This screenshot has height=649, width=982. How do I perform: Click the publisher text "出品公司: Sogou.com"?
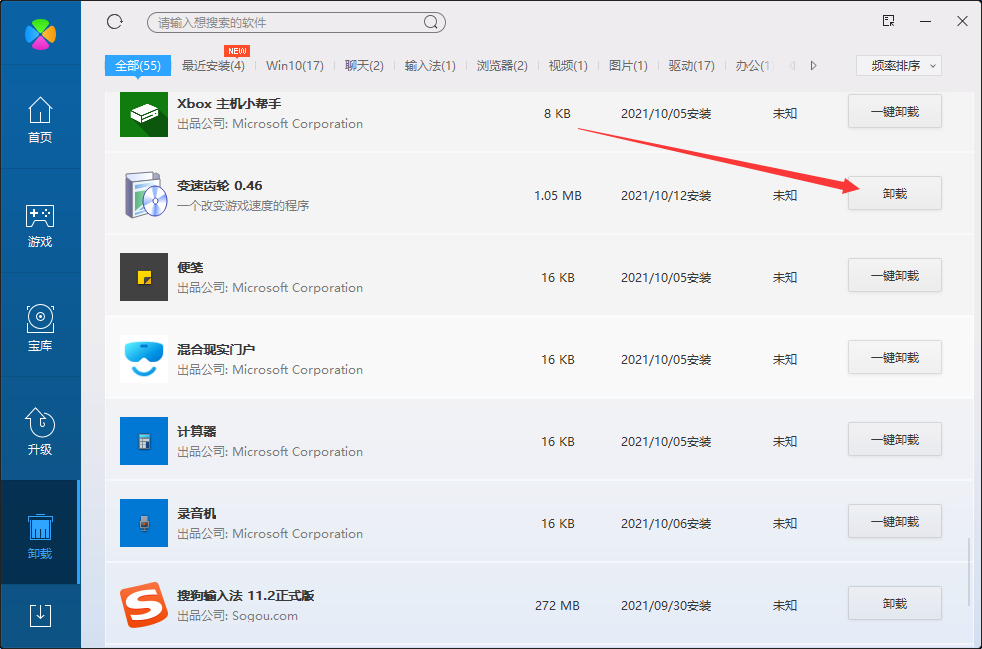(x=237, y=616)
